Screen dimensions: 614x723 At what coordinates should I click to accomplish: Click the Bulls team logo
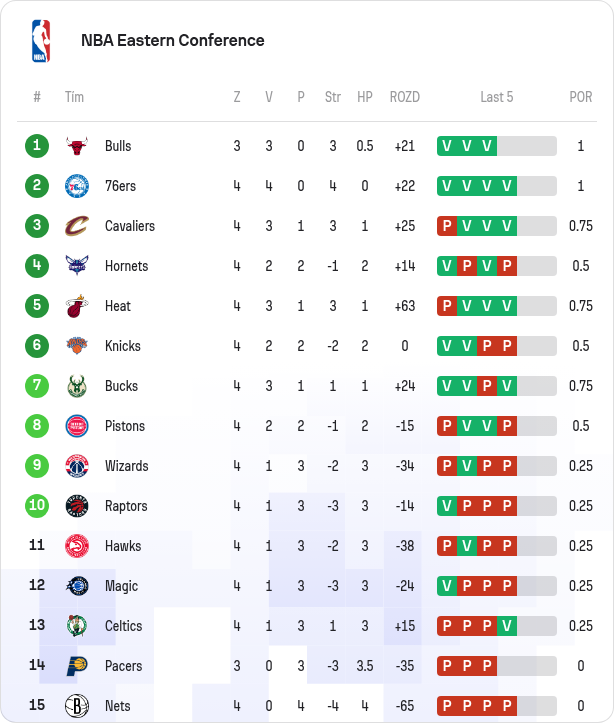[x=77, y=146]
